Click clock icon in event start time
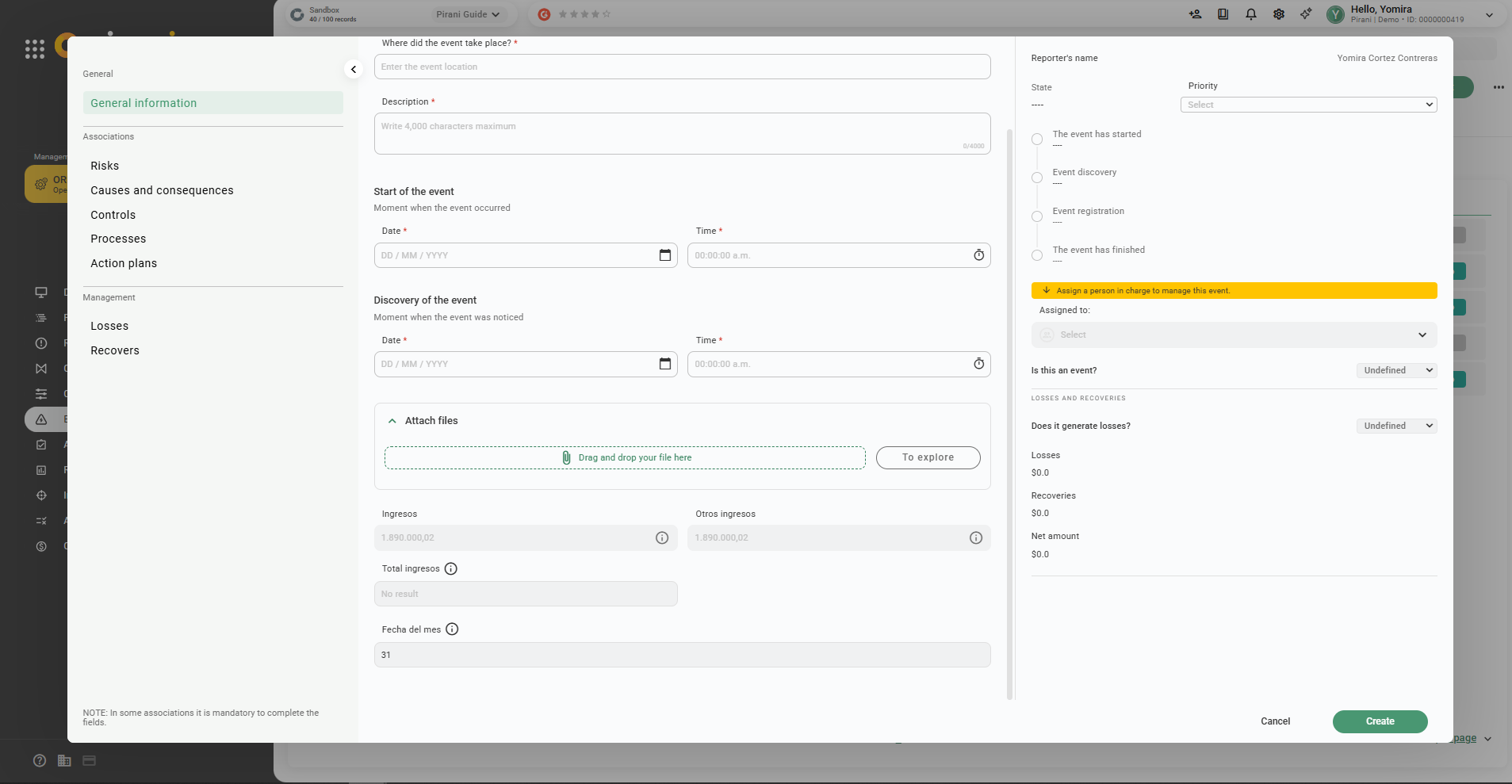1512x784 pixels. pyautogui.click(x=978, y=255)
